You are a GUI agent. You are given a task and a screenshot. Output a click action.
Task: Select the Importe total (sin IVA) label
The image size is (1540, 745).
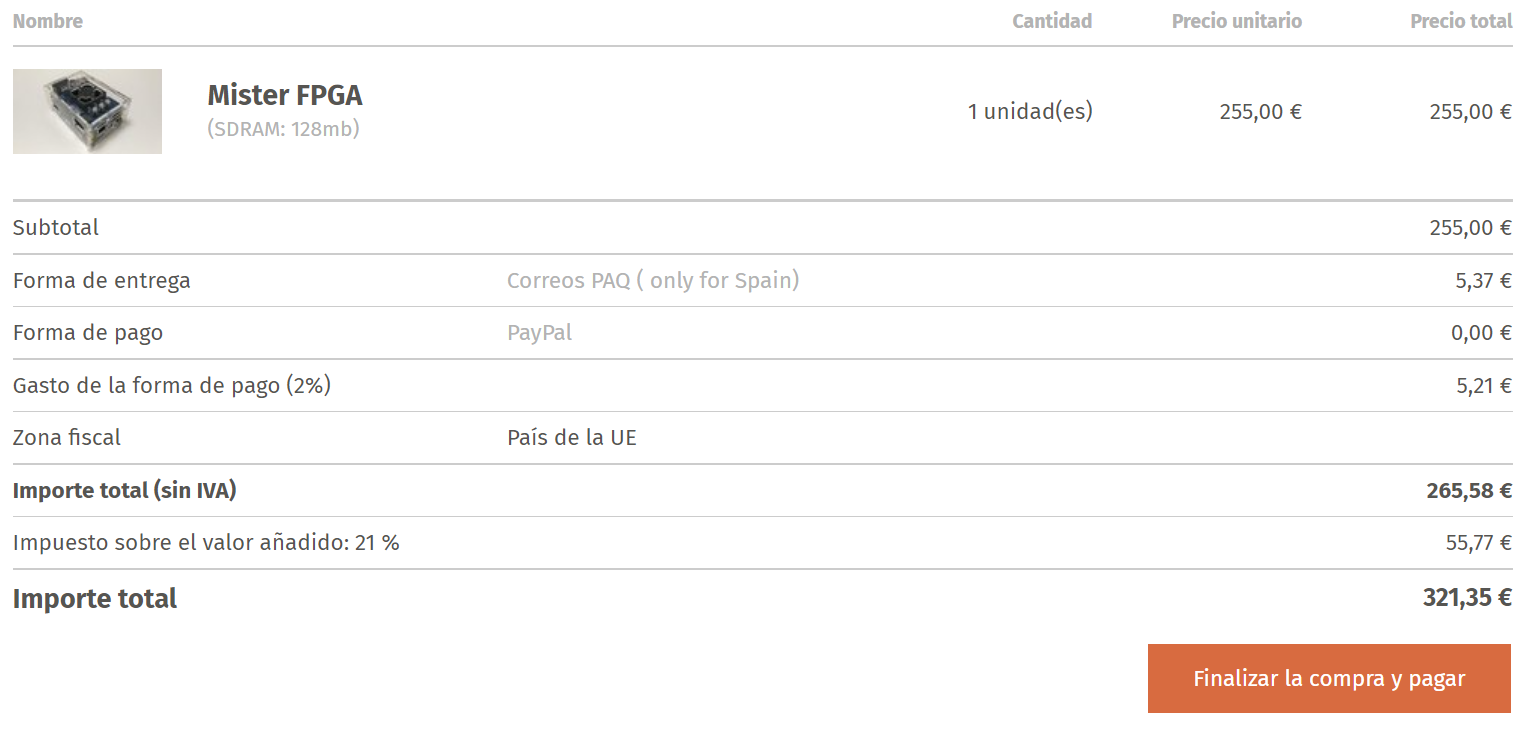click(x=124, y=490)
